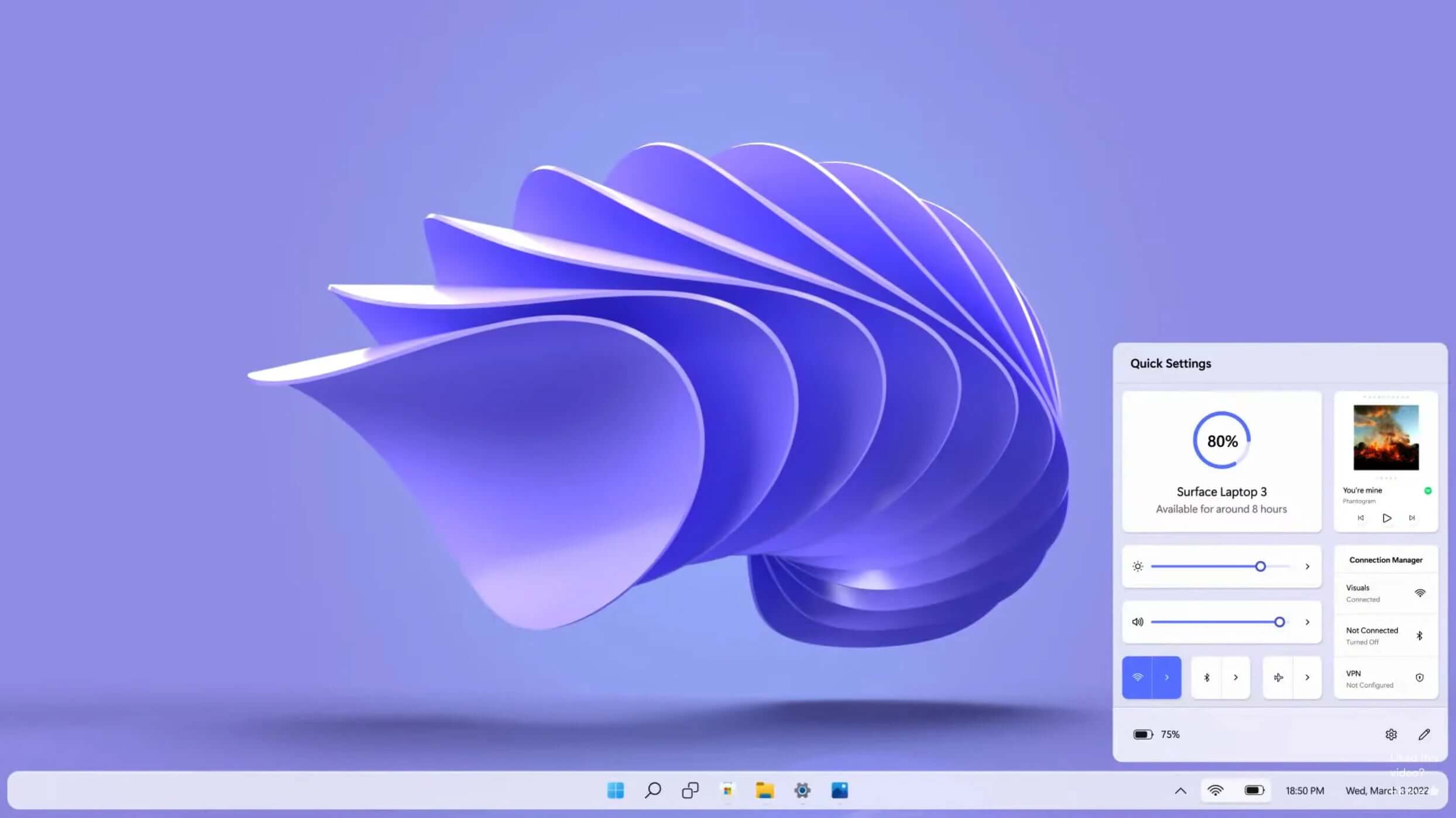The width and height of the screenshot is (1456, 818).
Task: Open the Start menu
Action: click(x=615, y=790)
